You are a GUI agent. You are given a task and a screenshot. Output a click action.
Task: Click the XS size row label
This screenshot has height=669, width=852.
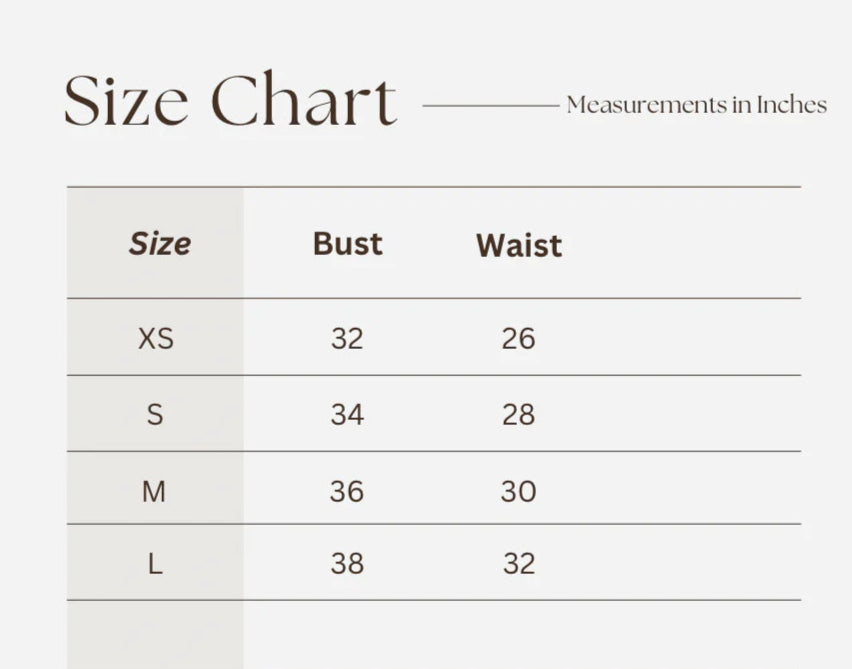pyautogui.click(x=155, y=339)
